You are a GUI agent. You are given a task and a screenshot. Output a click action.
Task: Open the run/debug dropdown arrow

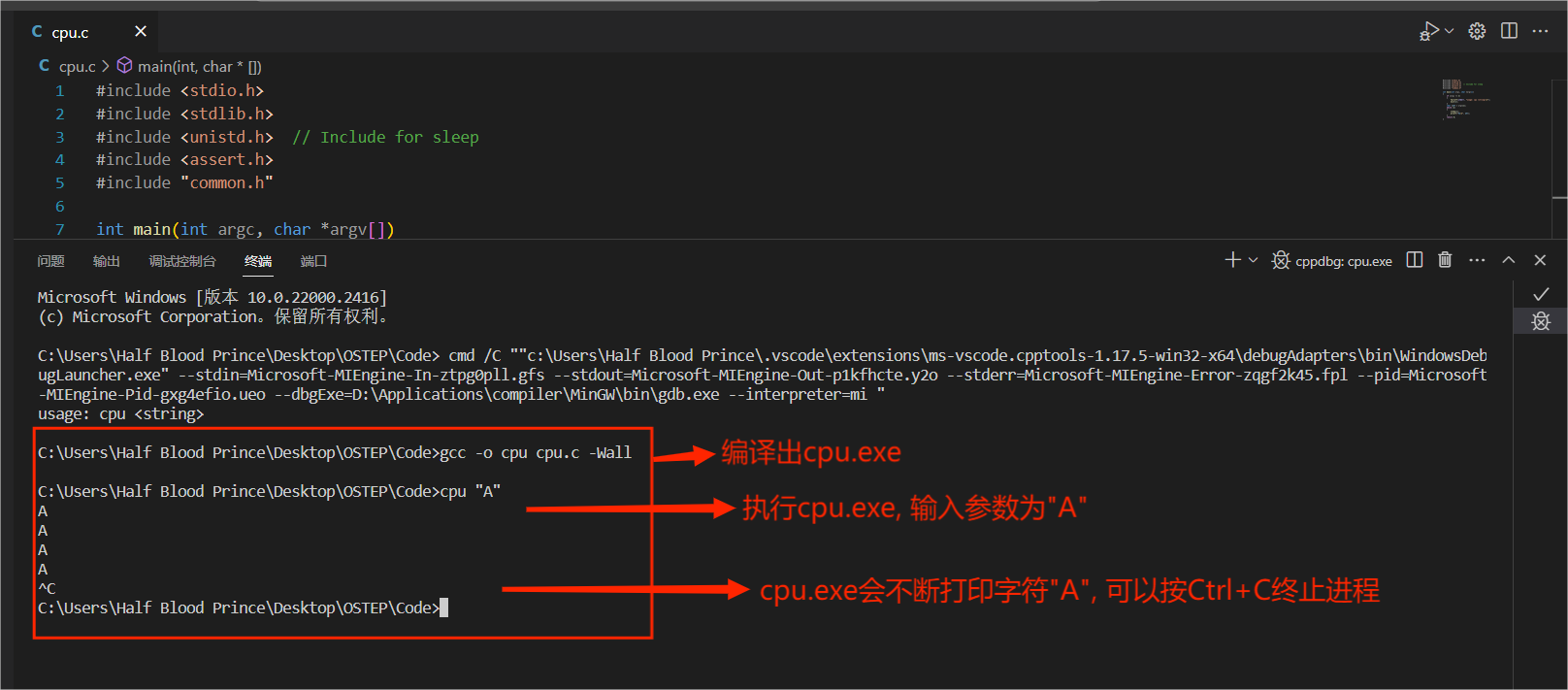tap(1449, 31)
